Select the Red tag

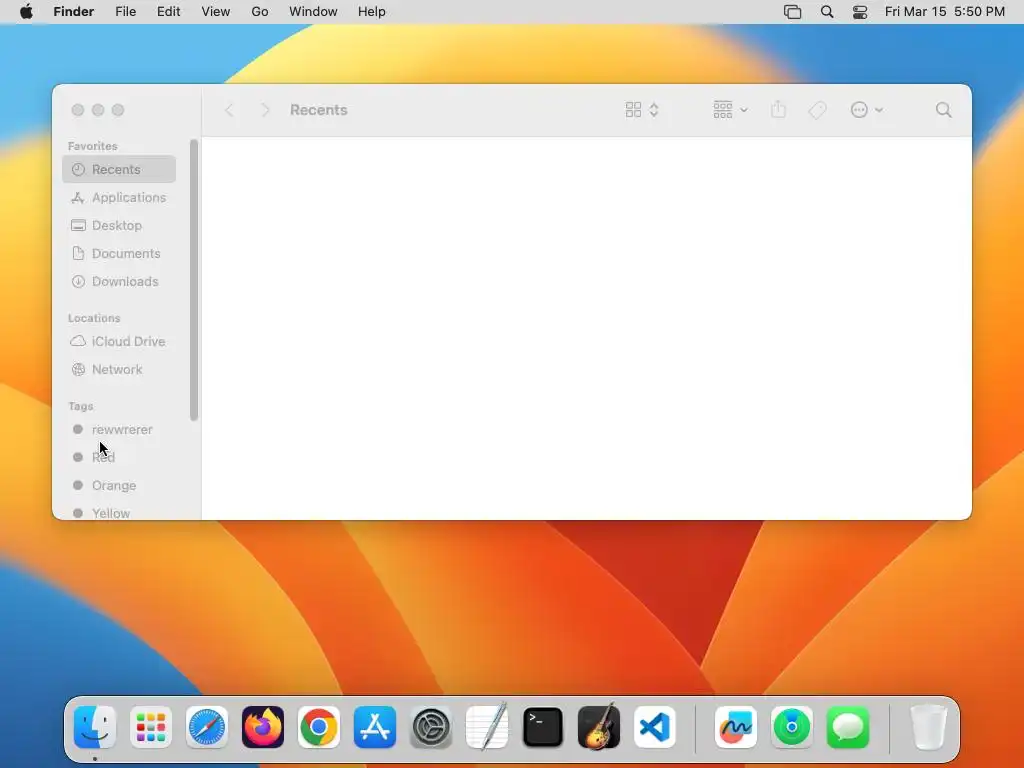pos(119,457)
